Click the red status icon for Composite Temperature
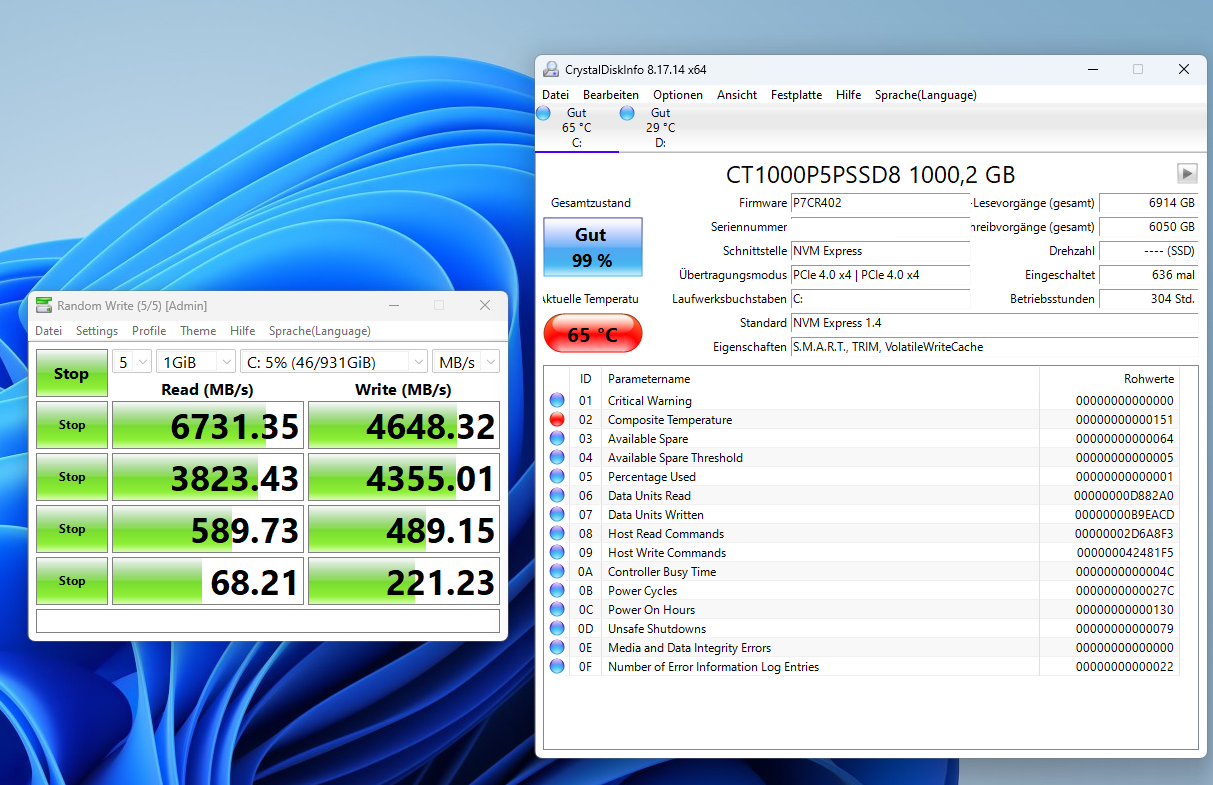Viewport: 1213px width, 785px height. [557, 420]
